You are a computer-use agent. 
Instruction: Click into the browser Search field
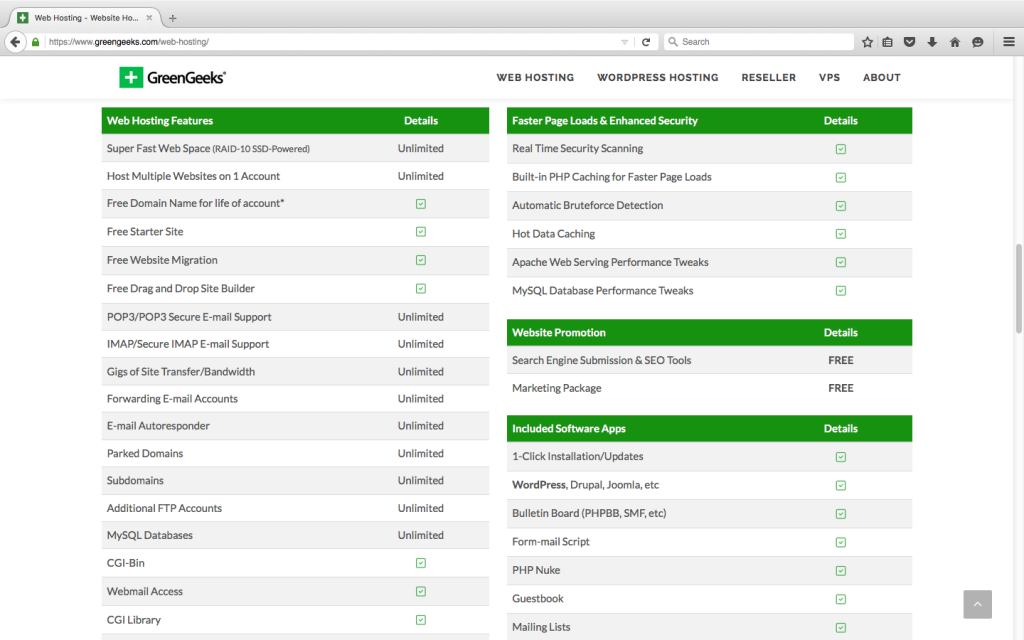coord(760,42)
